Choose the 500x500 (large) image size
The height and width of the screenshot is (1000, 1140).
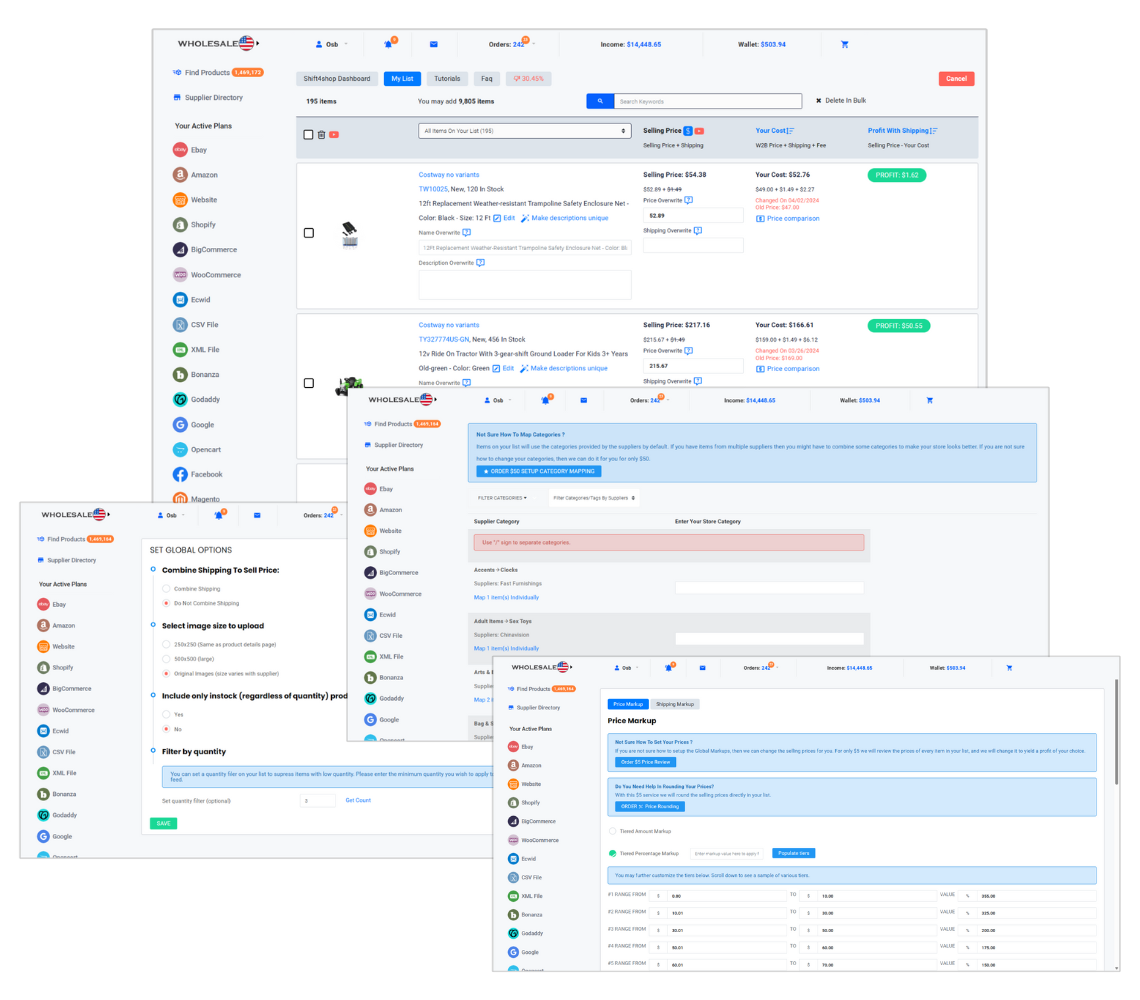click(166, 659)
